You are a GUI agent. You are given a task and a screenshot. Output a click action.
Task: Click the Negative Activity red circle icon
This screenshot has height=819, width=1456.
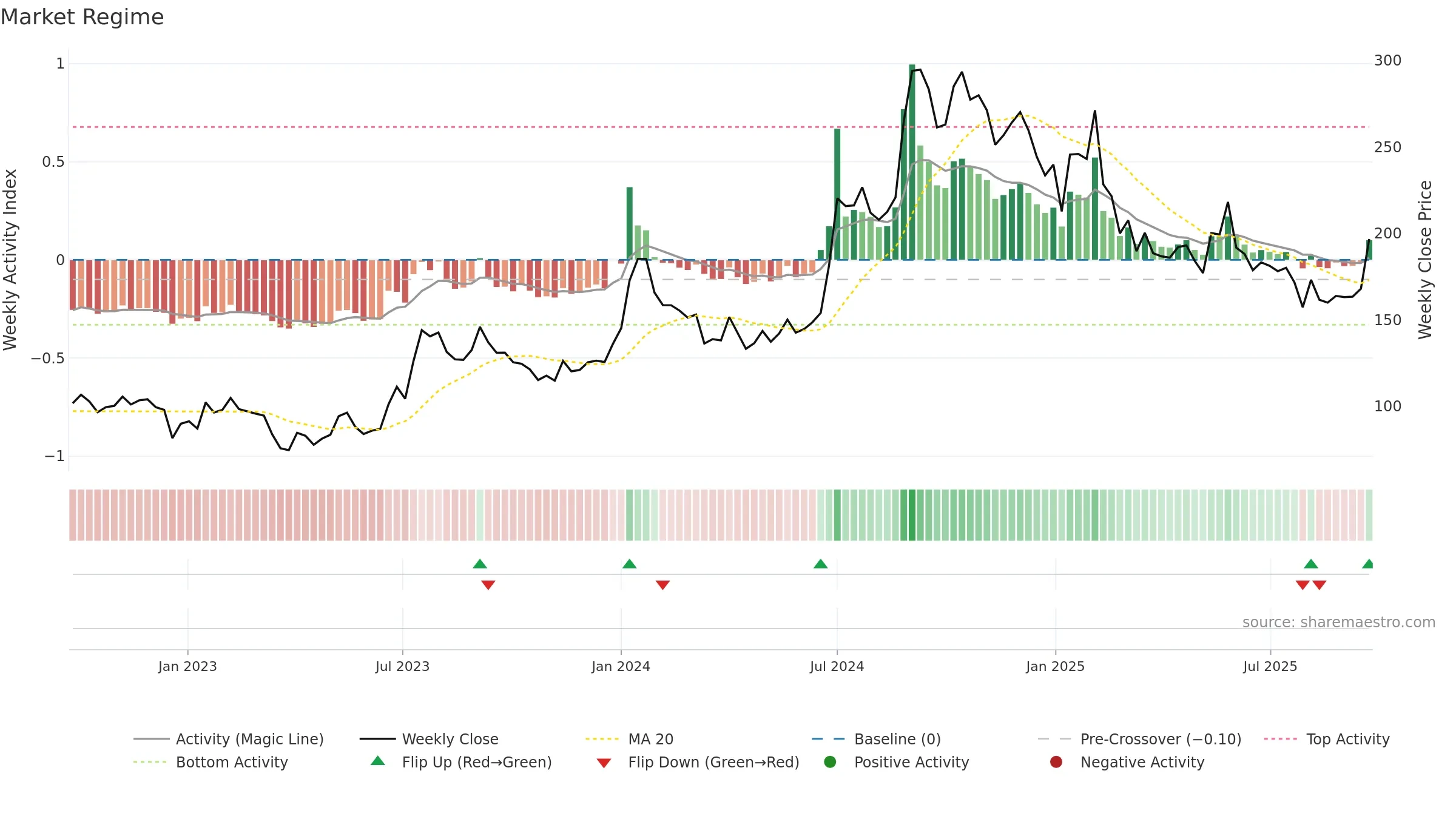coord(1056,762)
